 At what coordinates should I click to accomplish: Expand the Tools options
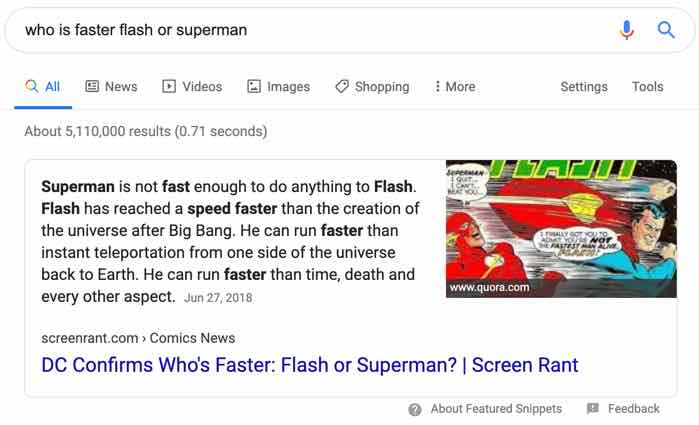[x=648, y=87]
